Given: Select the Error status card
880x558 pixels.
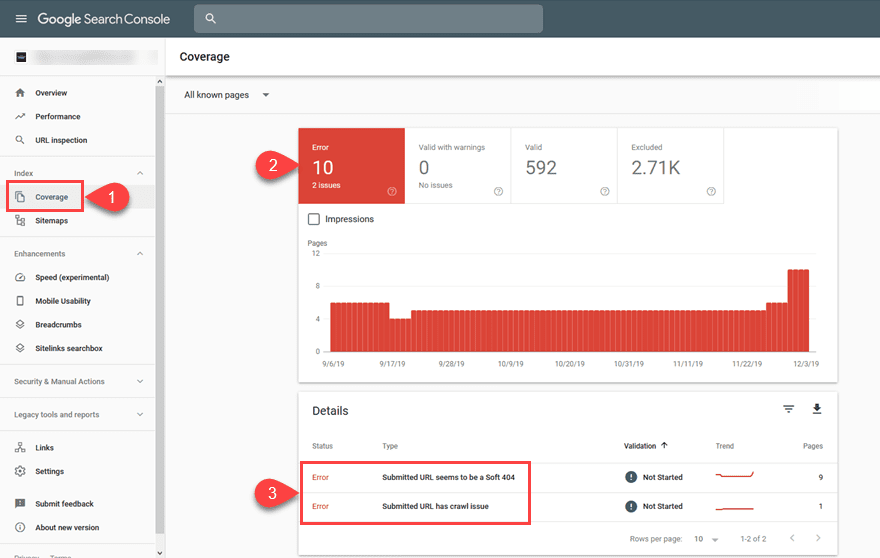Looking at the screenshot, I should 351,165.
